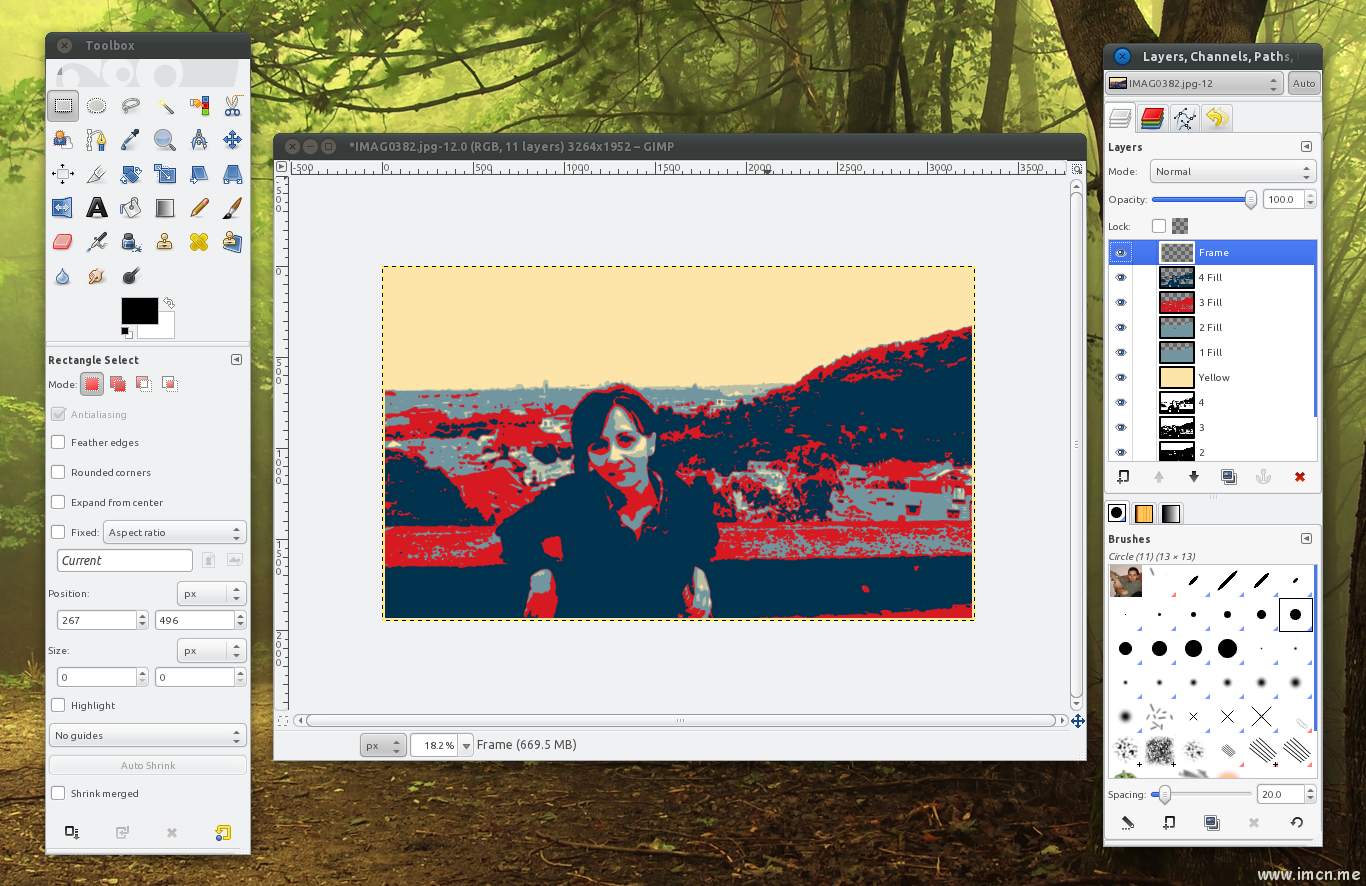Image resolution: width=1366 pixels, height=886 pixels.
Task: Expand the No guides dropdown
Action: coord(147,735)
